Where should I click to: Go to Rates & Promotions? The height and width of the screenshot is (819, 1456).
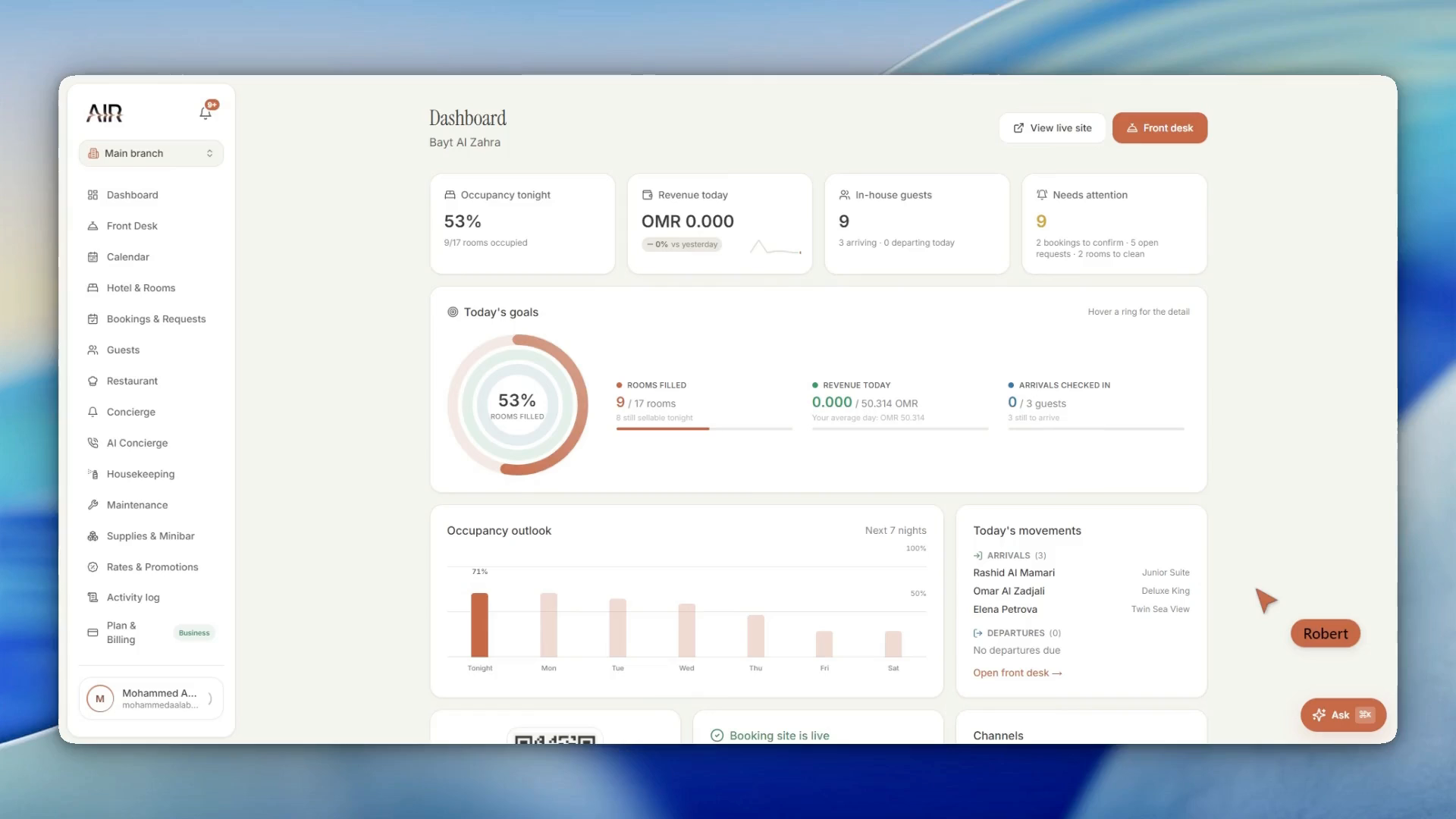tap(151, 567)
